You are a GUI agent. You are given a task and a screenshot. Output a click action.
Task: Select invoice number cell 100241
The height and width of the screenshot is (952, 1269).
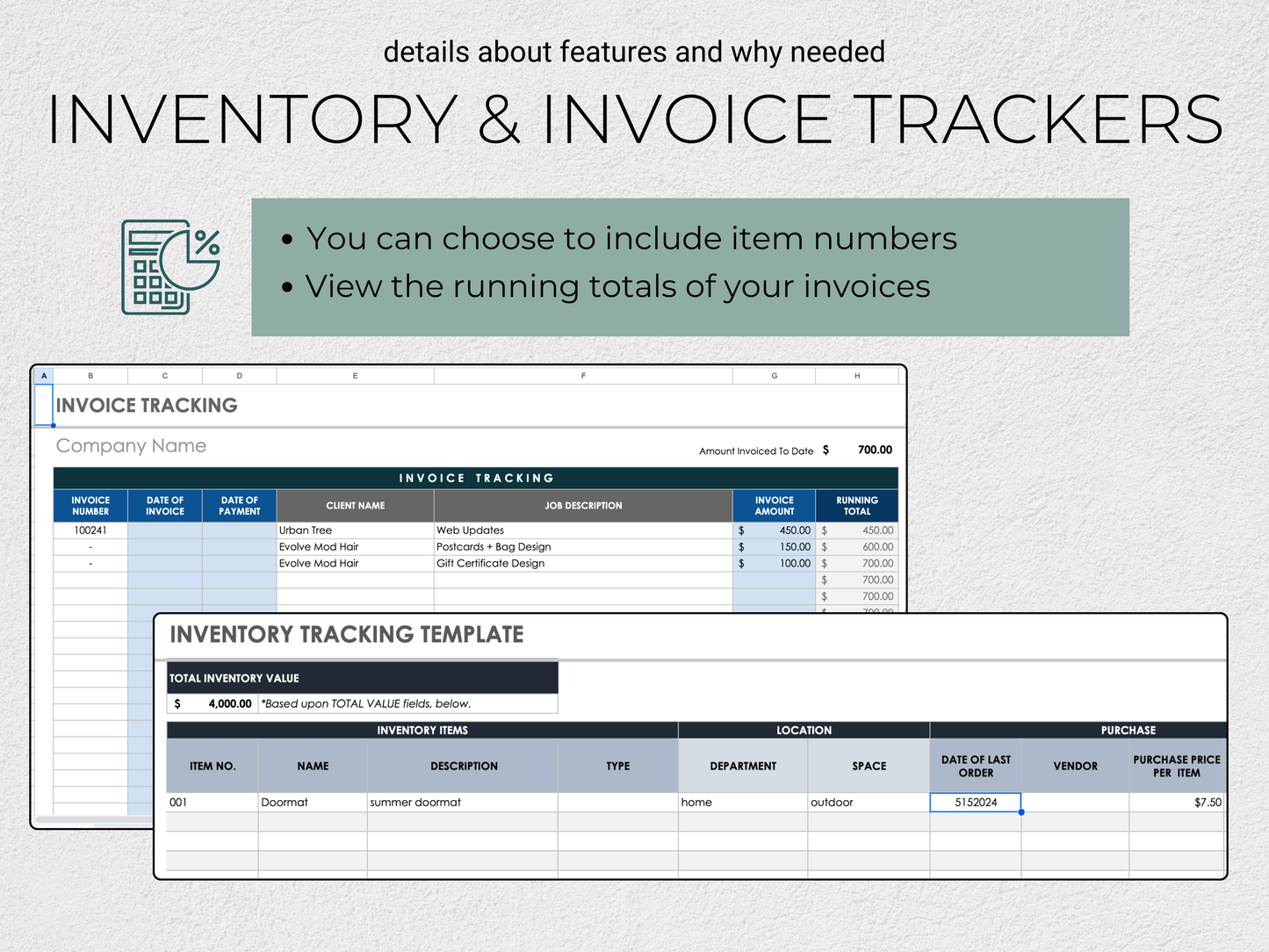[90, 530]
